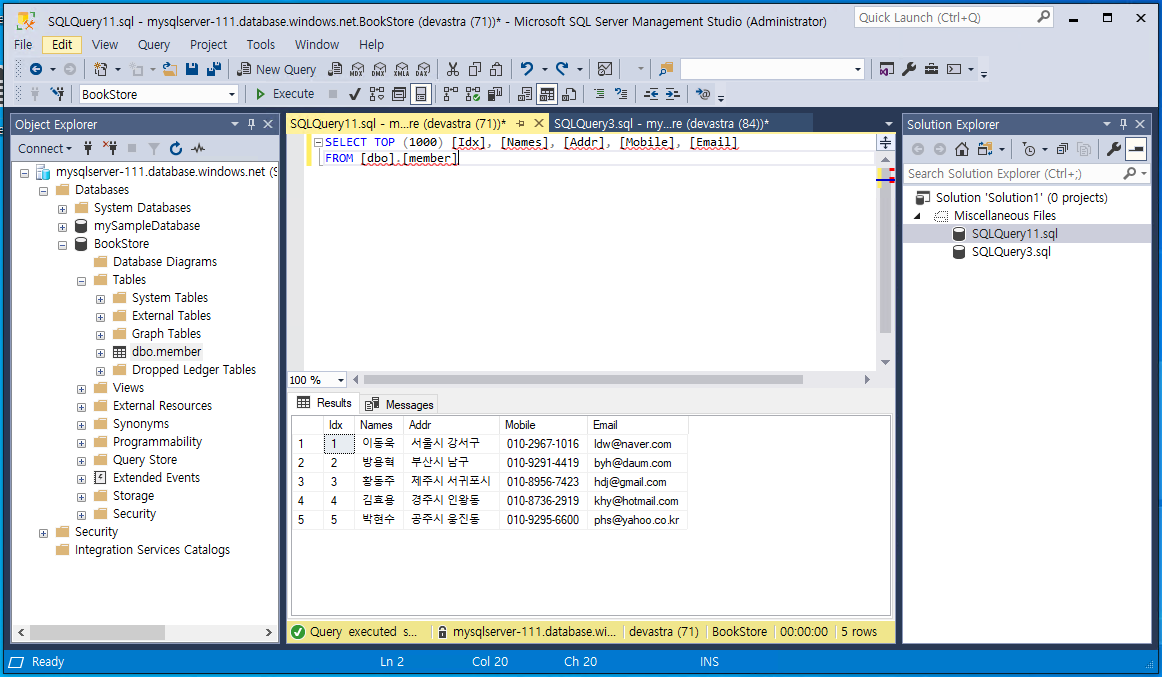1162x677 pixels.
Task: Click the Redo arrow icon
Action: coord(562,70)
